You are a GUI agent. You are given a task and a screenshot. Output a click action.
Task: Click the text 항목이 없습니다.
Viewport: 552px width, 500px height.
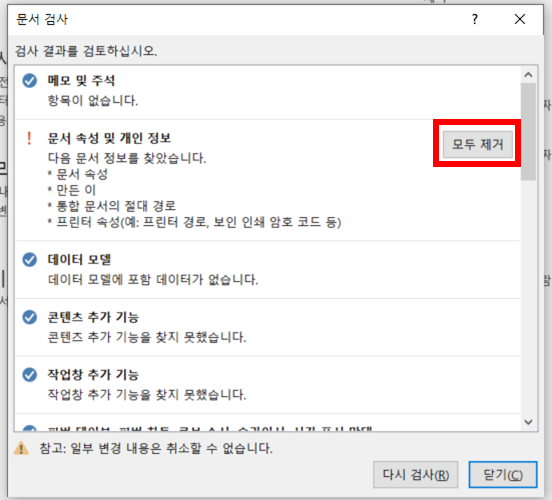point(93,101)
